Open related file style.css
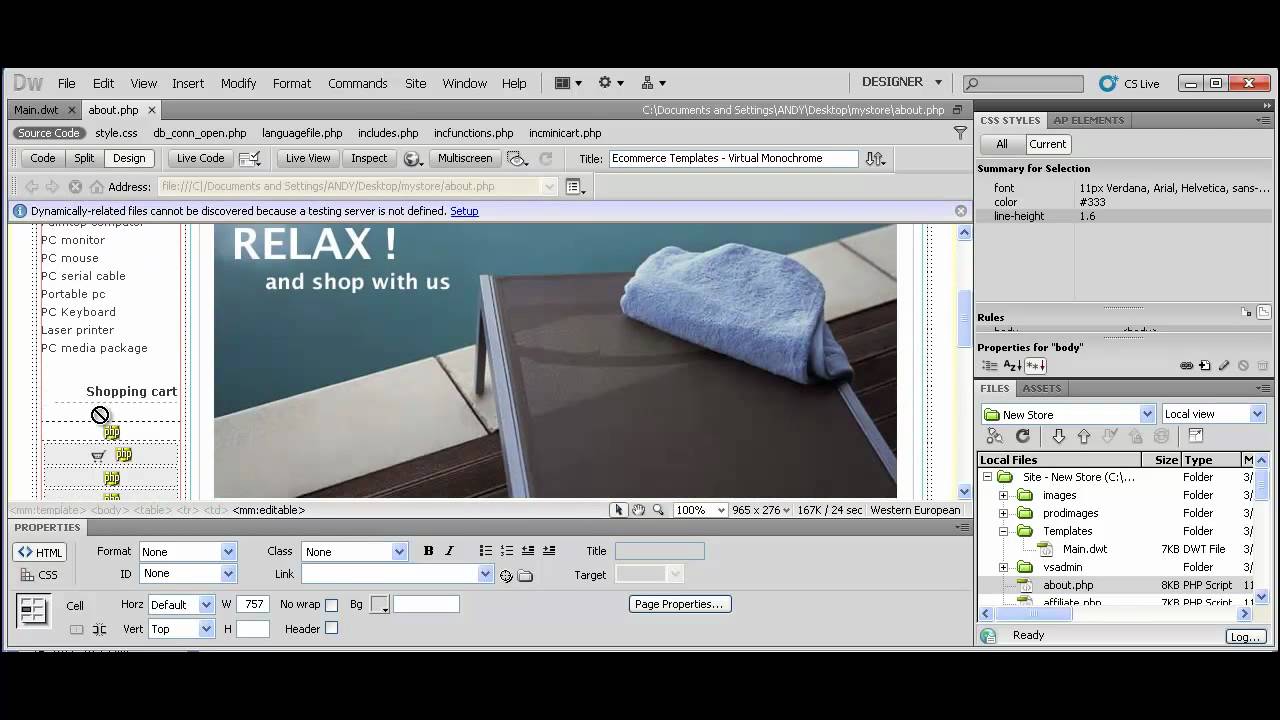This screenshot has width=1280, height=720. [116, 133]
